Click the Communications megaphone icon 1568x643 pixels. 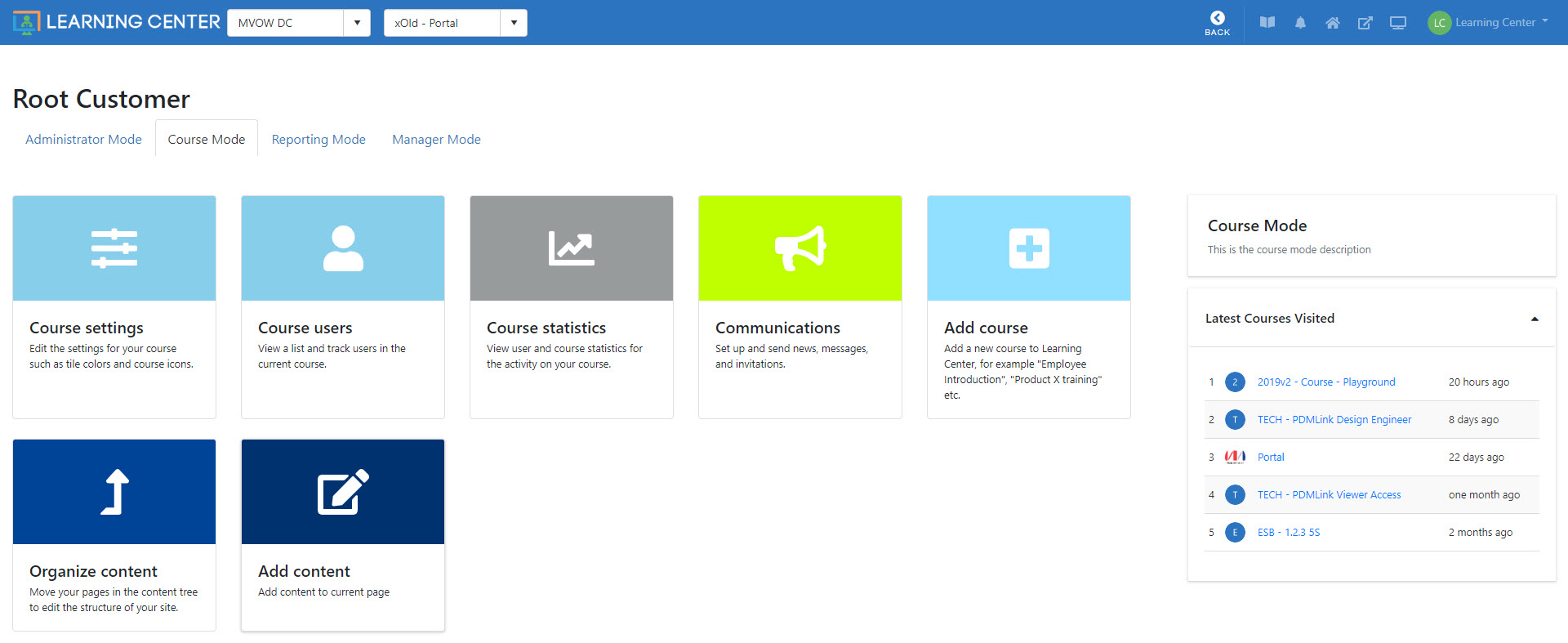[x=800, y=248]
